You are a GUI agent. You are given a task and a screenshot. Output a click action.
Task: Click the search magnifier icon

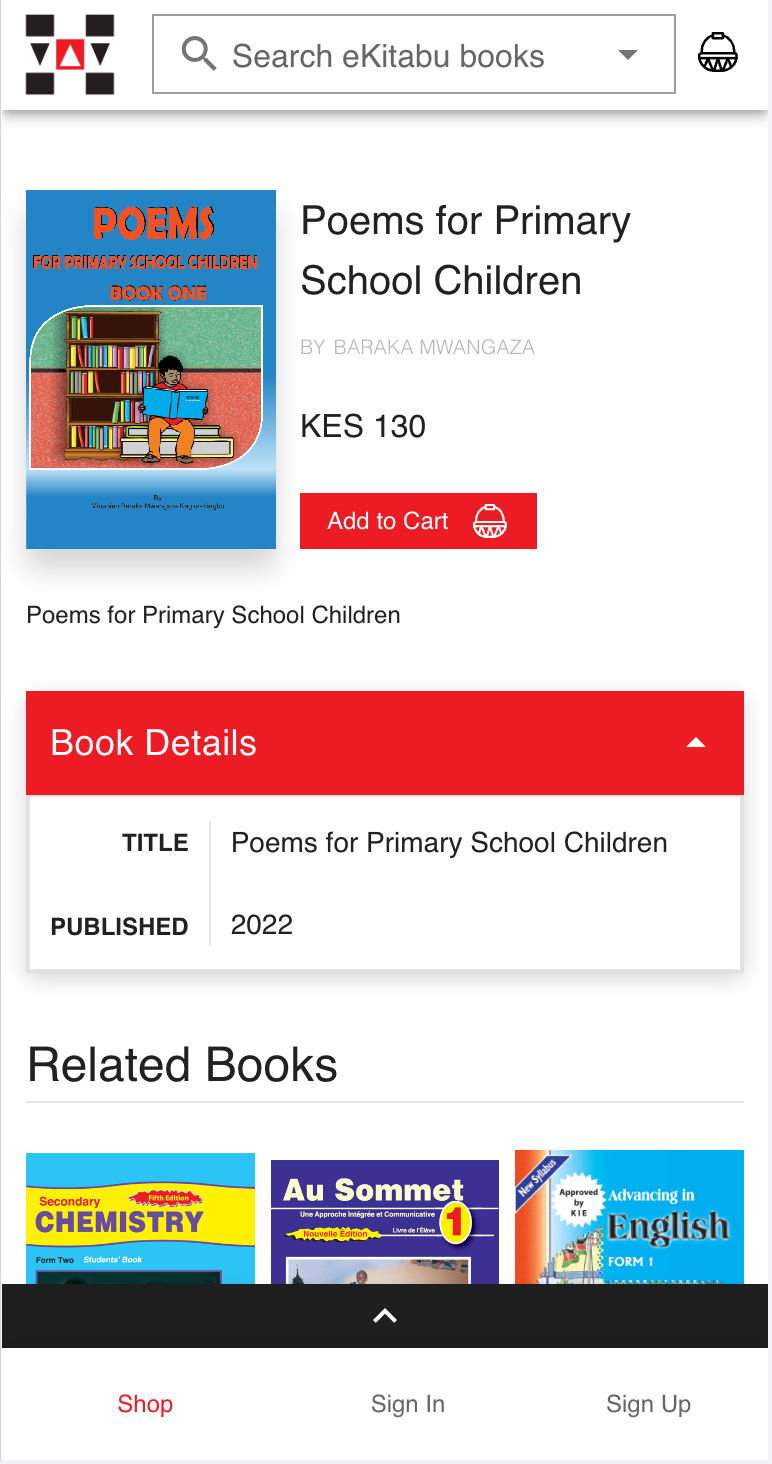coord(198,54)
